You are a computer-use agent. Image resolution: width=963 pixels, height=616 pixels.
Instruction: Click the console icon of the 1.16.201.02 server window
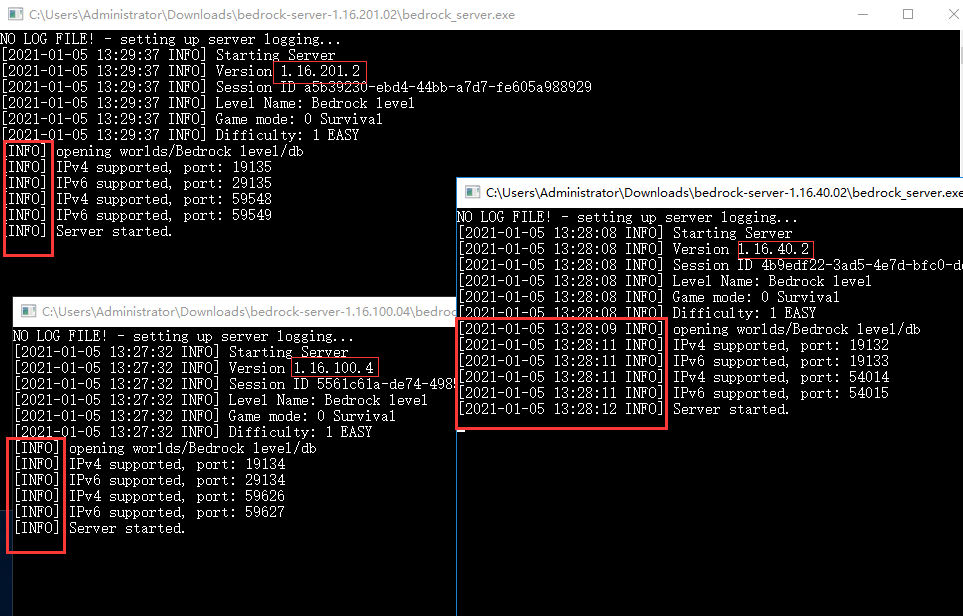pyautogui.click(x=15, y=14)
